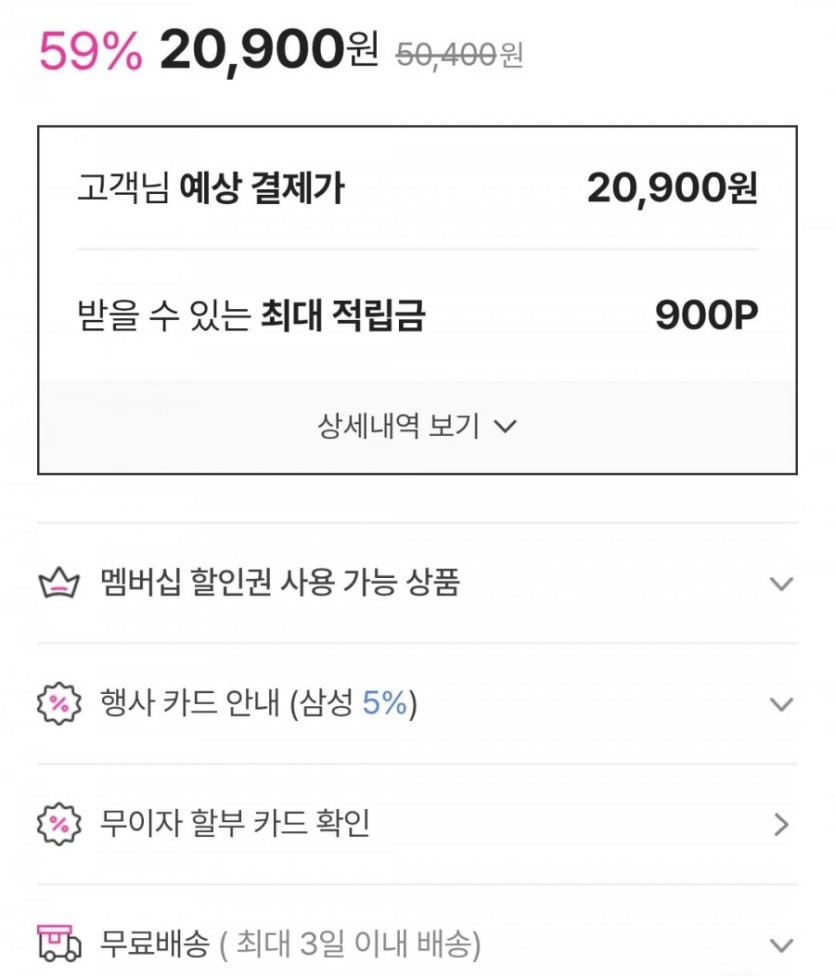Click the 무료배송 label
Screen dimensions: 835x976
[155, 943]
